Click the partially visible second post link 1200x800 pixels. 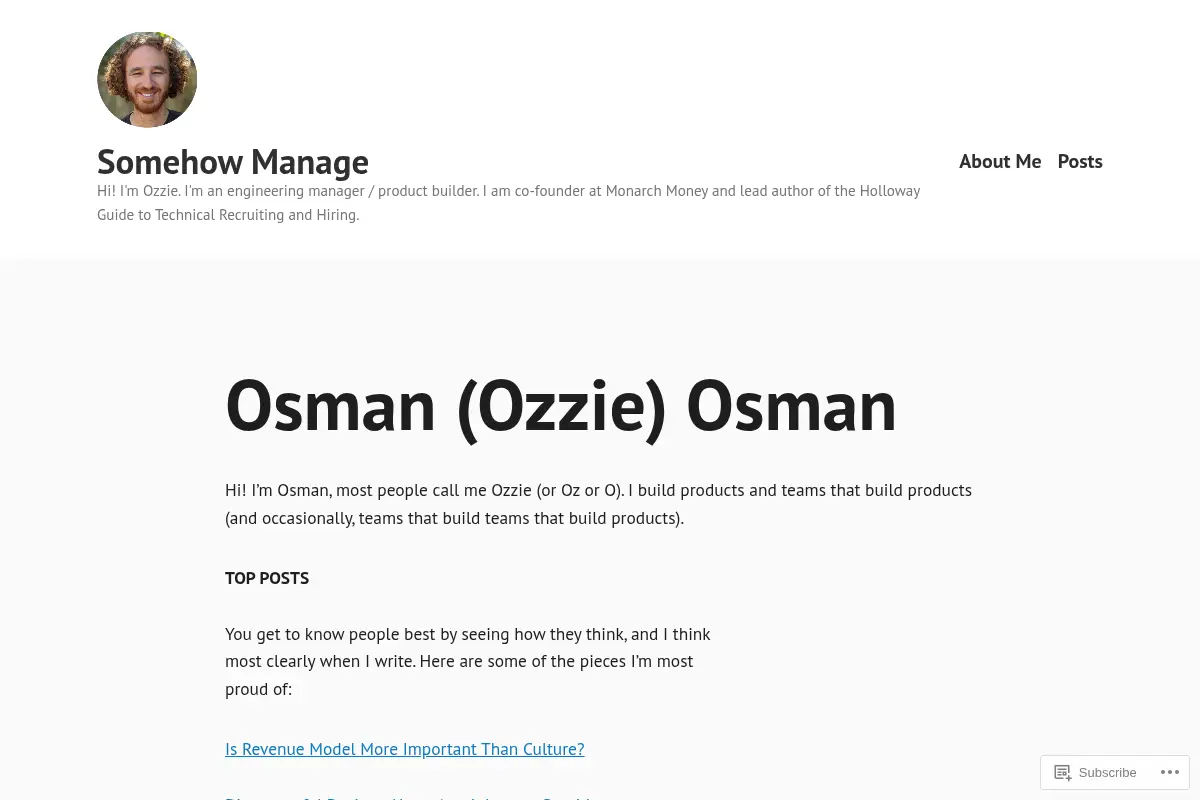coord(408,797)
